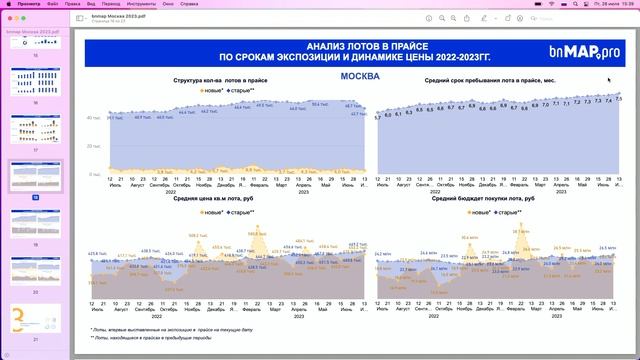Image resolution: width=640 pixels, height=360 pixels.
Task: Click the sidebar bottom-left corner icon
Action: (x=7, y=356)
